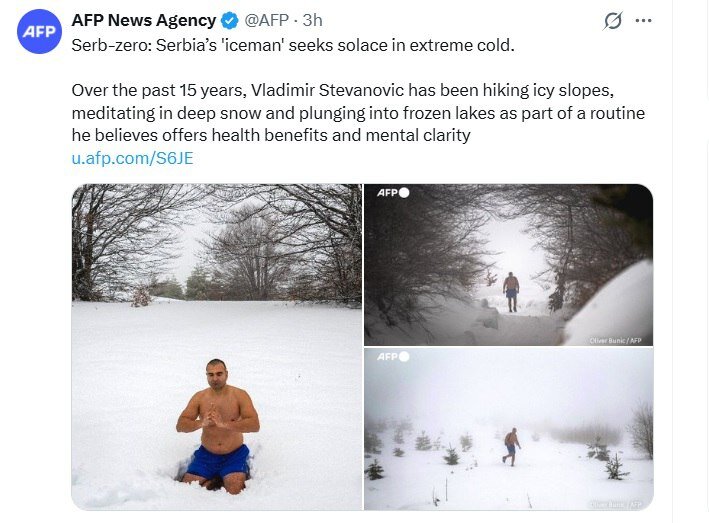Click the AFP watermark on top-right photo
Image resolution: width=709 pixels, height=523 pixels.
coord(392,193)
